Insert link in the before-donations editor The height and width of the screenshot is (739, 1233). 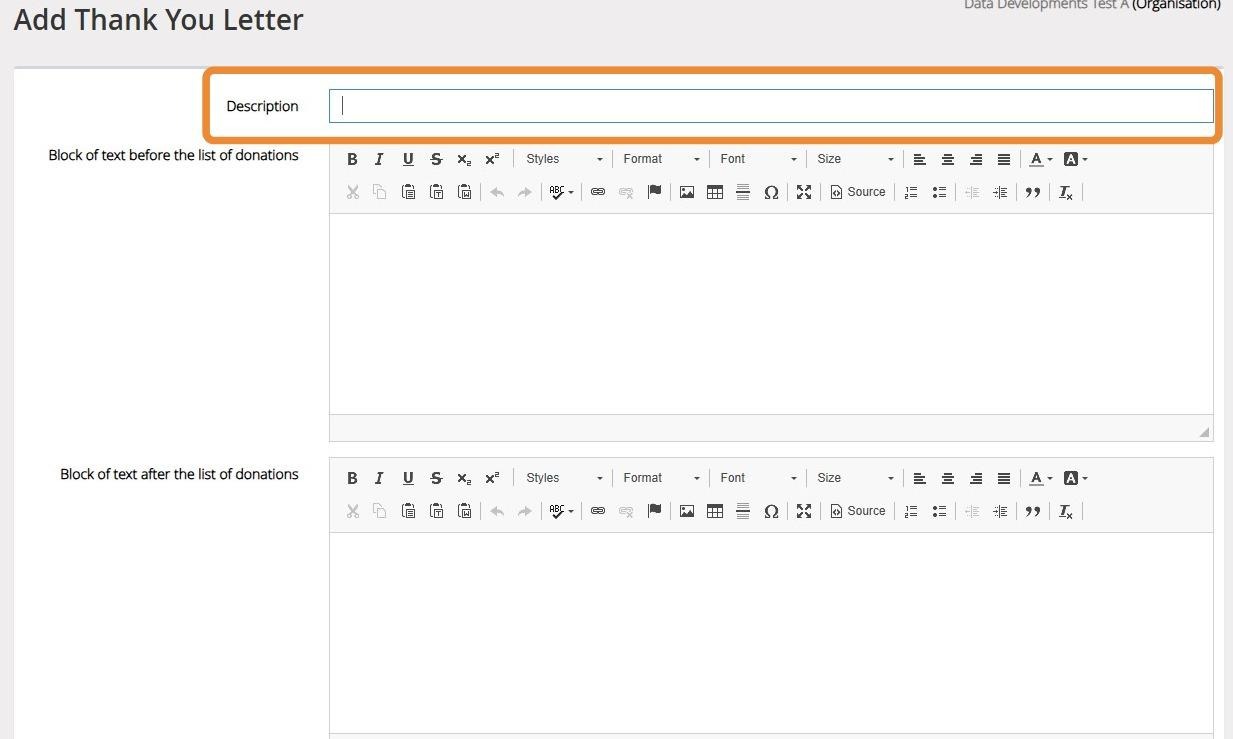598,192
